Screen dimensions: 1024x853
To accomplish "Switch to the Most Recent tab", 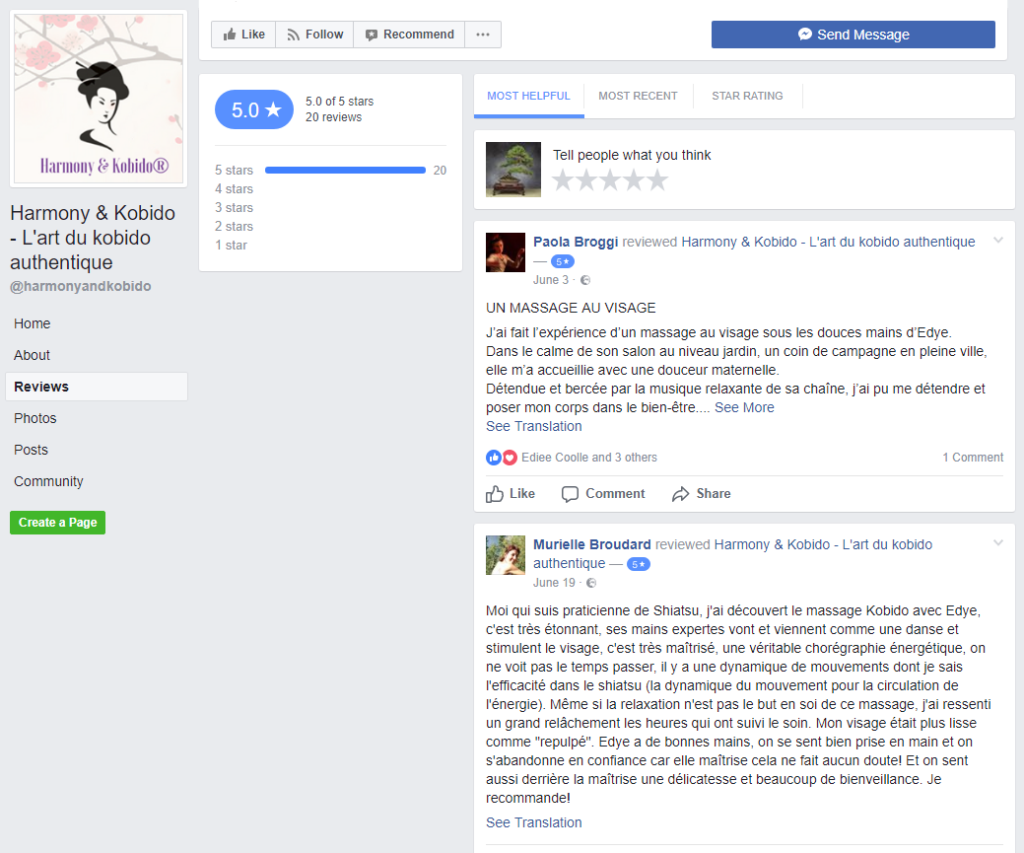I will (x=638, y=96).
